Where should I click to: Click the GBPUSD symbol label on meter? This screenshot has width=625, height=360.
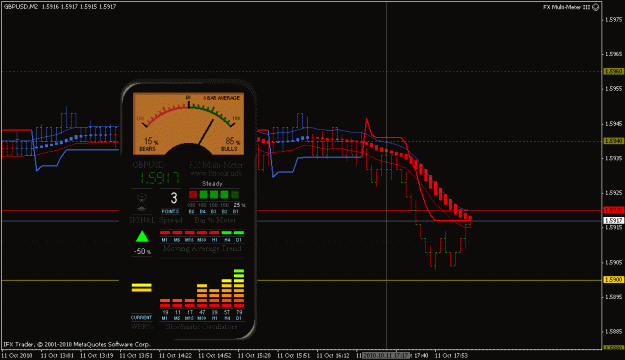[x=148, y=165]
